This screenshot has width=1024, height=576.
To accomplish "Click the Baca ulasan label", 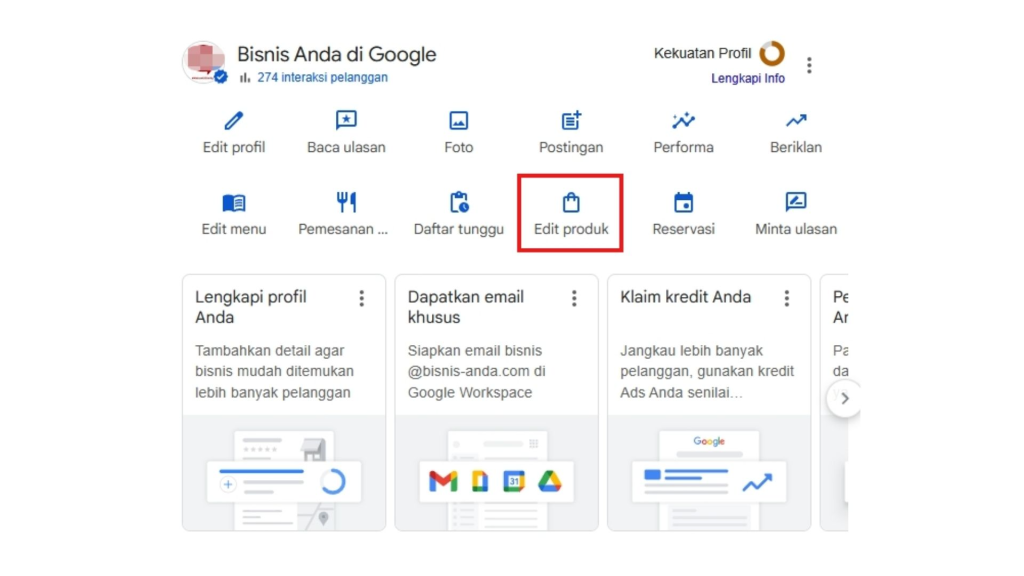I will coord(346,148).
